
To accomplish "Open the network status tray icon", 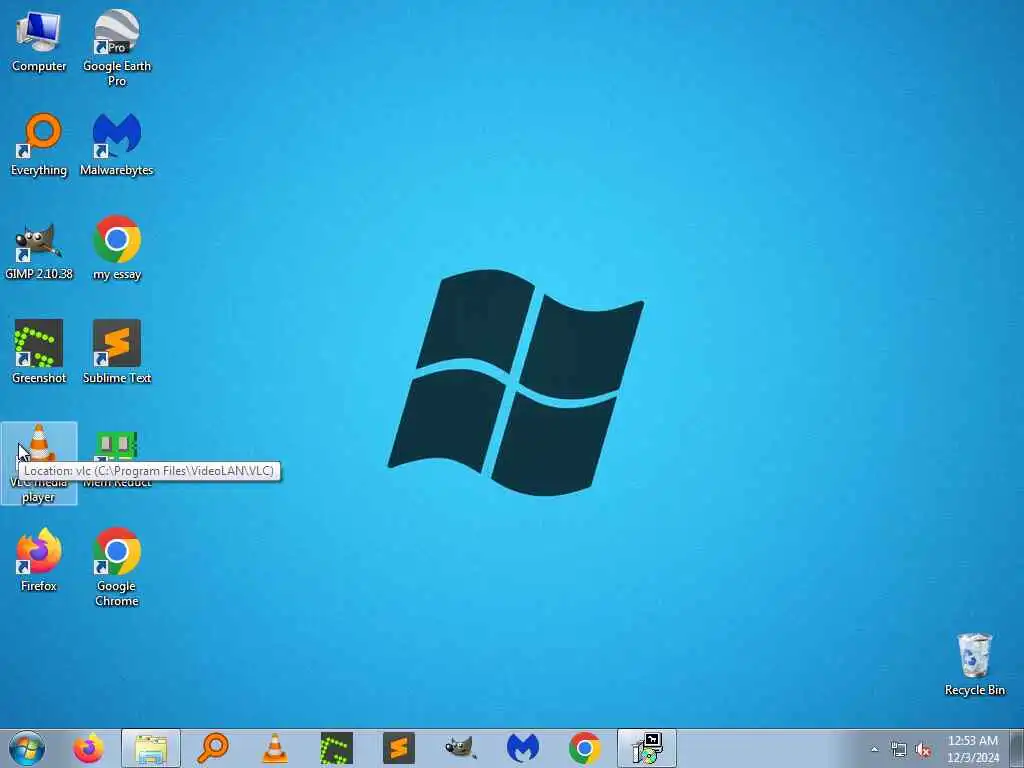I will coord(899,750).
